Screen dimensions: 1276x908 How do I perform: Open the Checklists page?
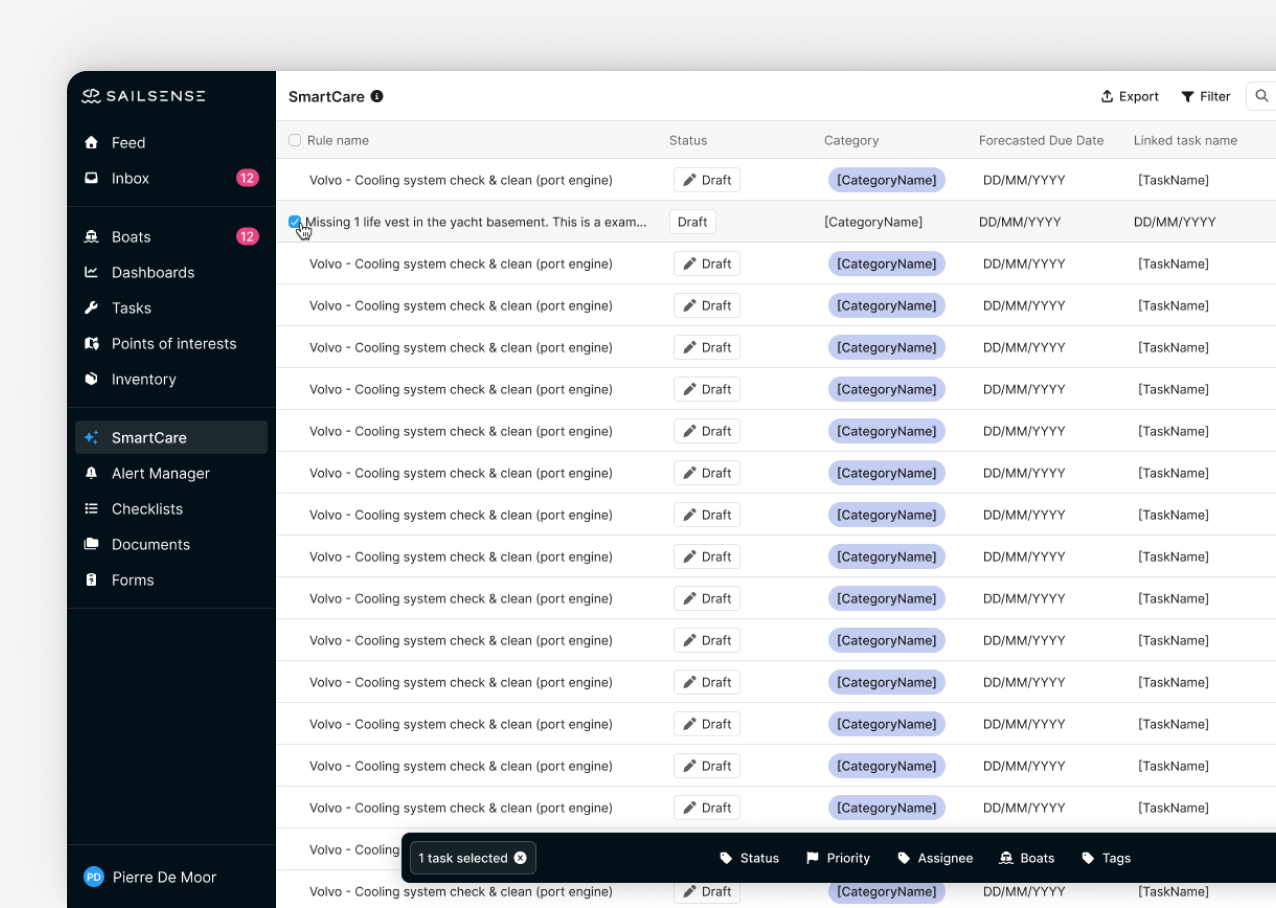(147, 509)
